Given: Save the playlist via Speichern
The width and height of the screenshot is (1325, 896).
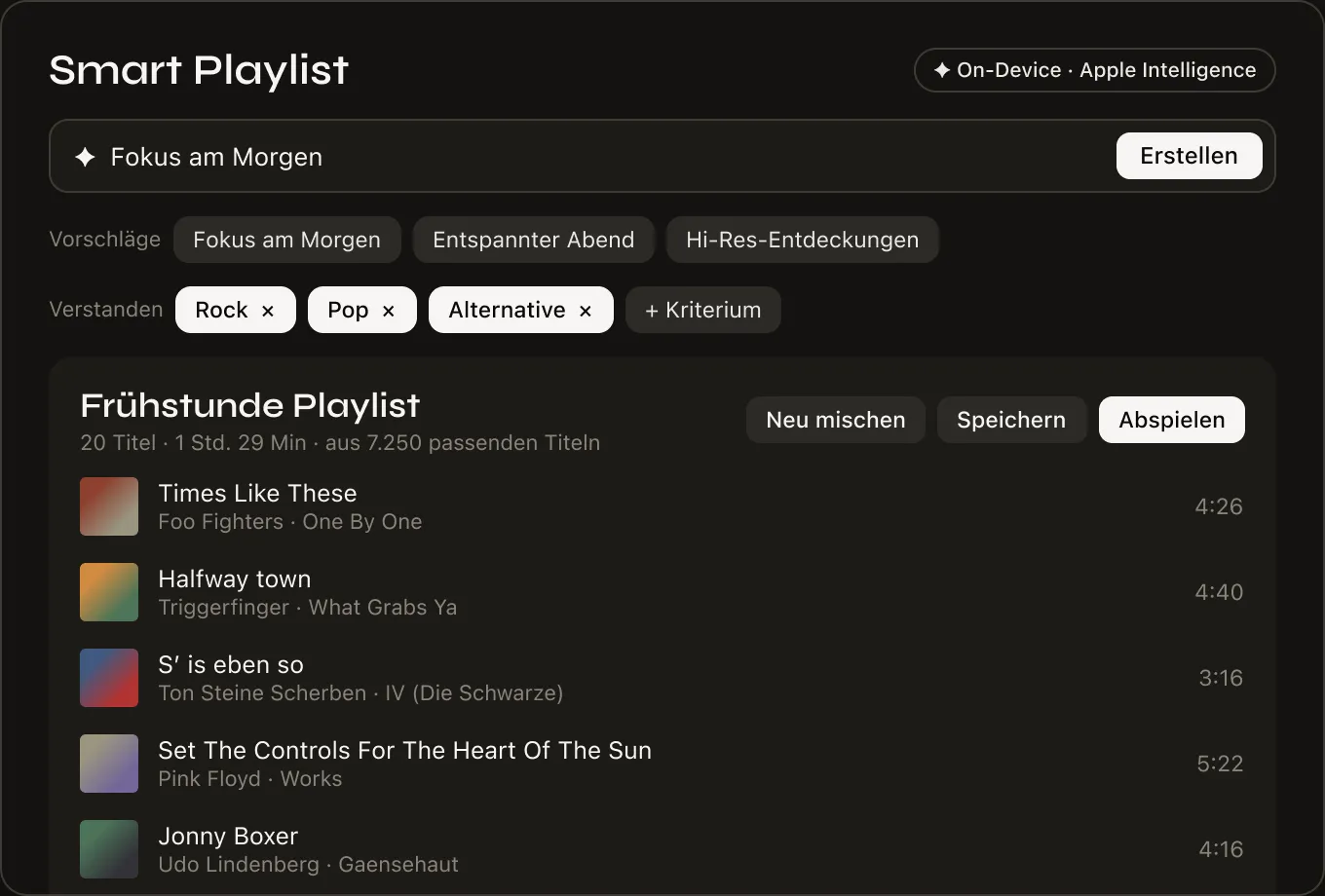Looking at the screenshot, I should [x=1011, y=420].
